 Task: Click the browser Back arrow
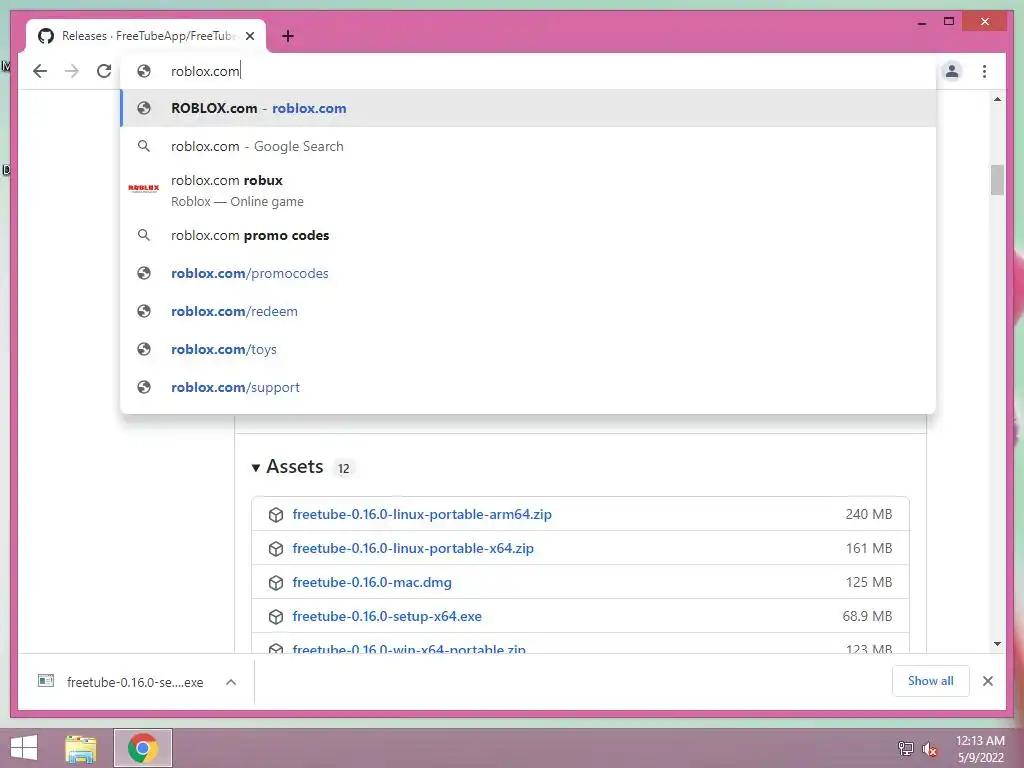(x=40, y=71)
